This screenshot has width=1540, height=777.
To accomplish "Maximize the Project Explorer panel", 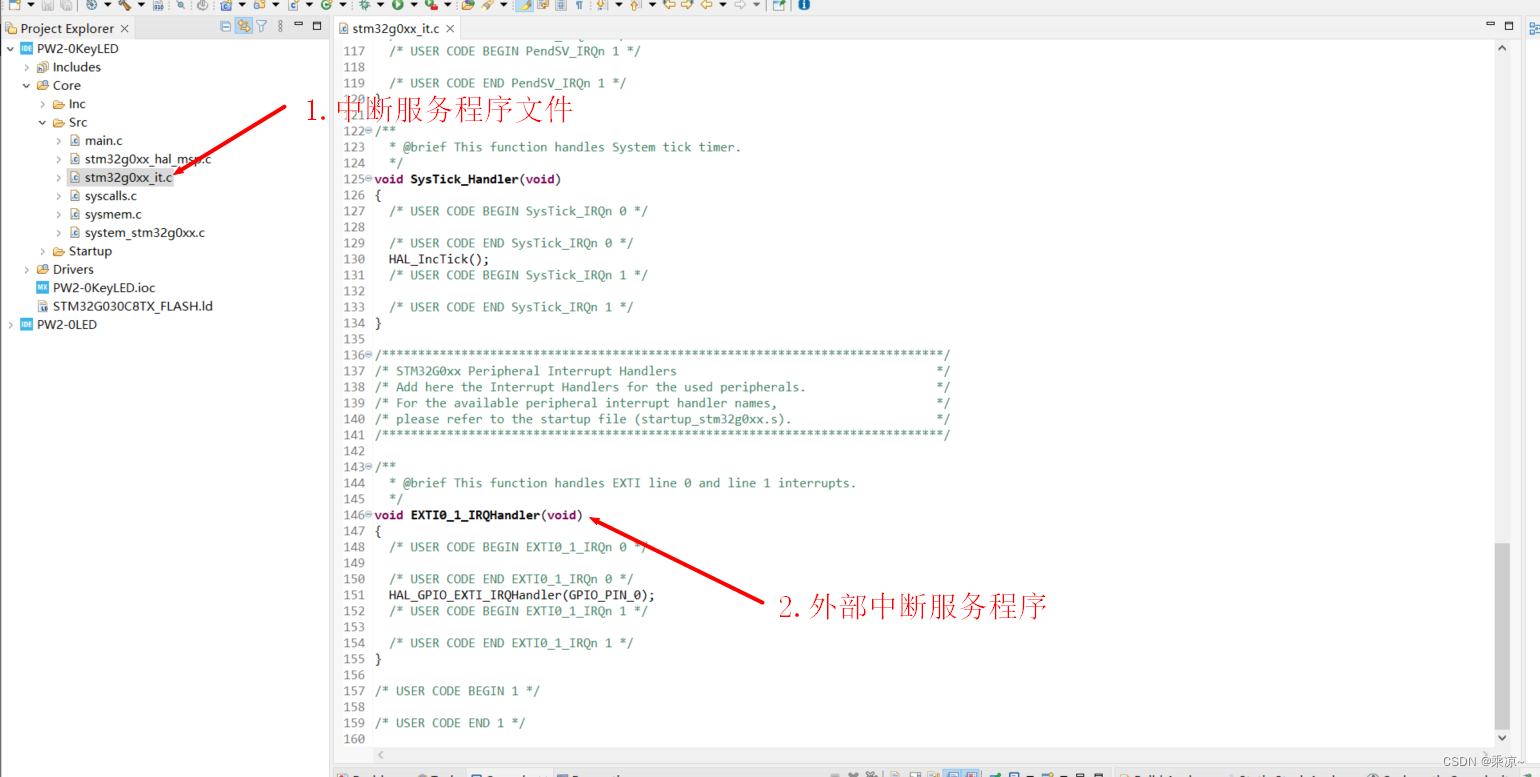I will coord(317,26).
